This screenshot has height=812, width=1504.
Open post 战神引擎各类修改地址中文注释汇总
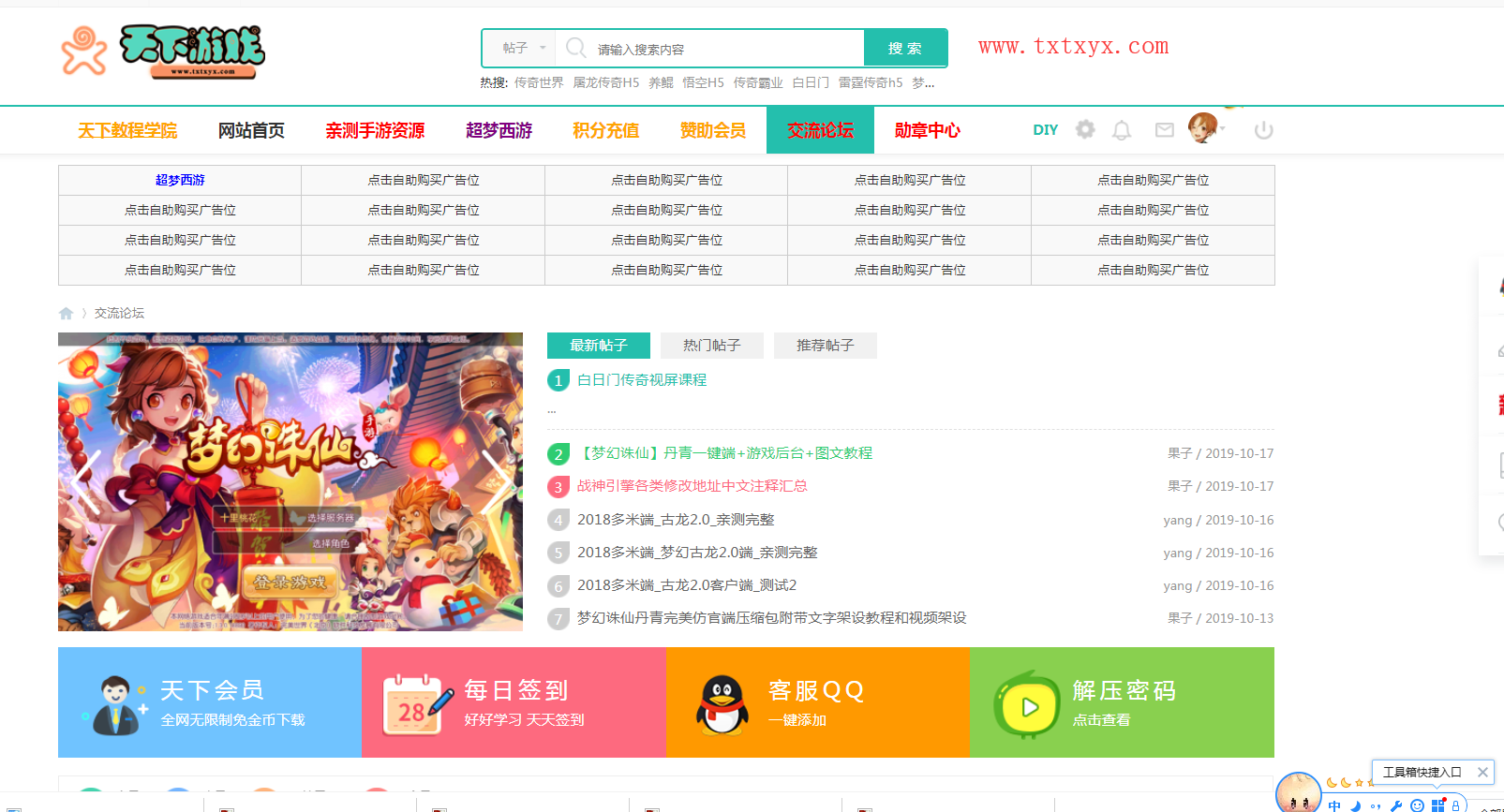pyautogui.click(x=692, y=486)
